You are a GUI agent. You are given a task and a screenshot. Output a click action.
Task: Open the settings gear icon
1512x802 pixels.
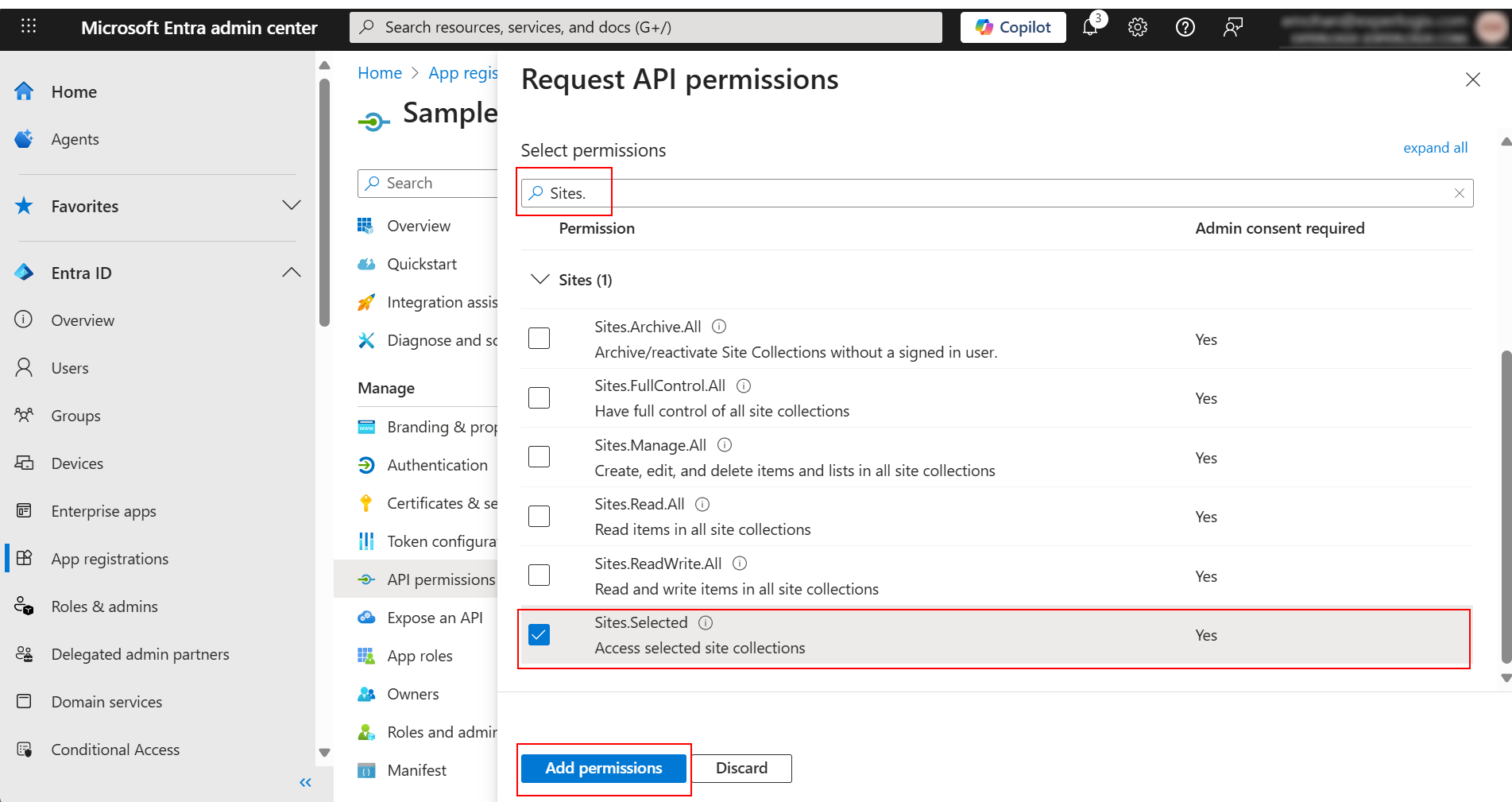1138,27
